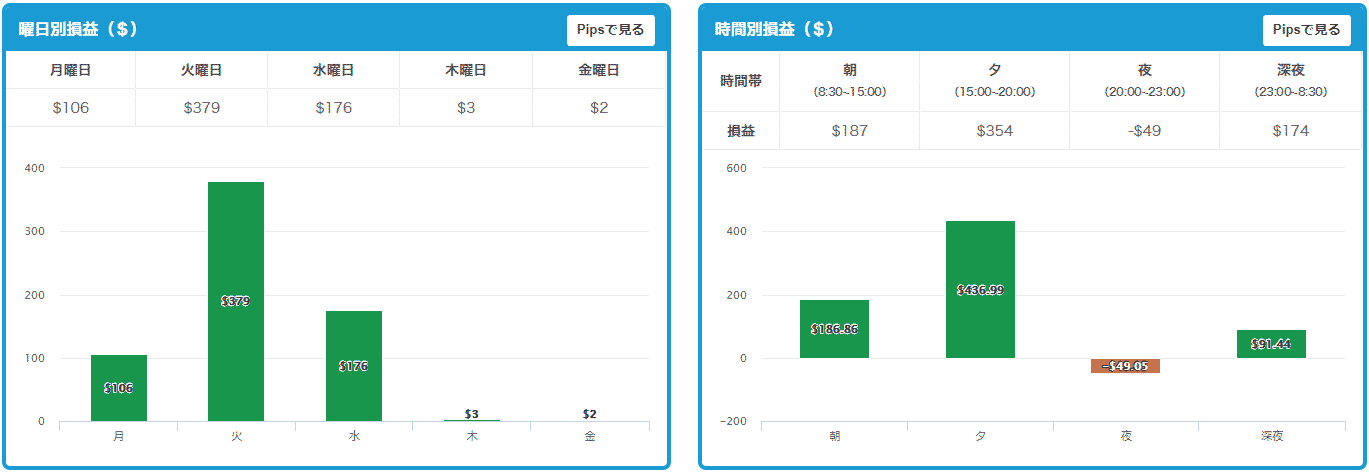Click the tall green Tuesday bar labeled $379

pos(236,301)
